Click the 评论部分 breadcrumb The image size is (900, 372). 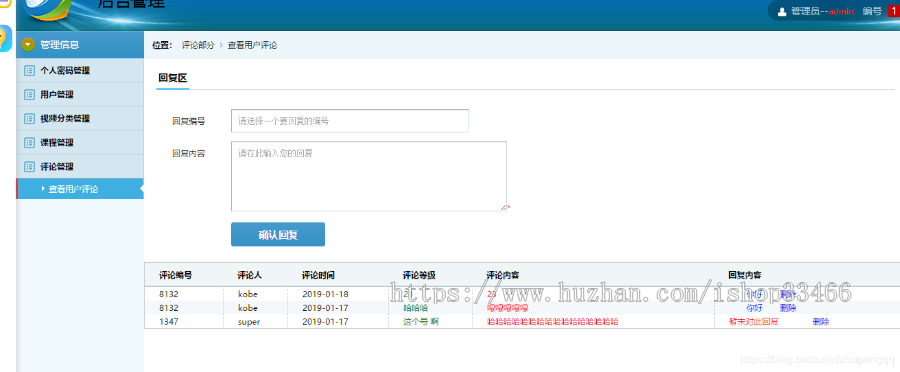(198, 45)
